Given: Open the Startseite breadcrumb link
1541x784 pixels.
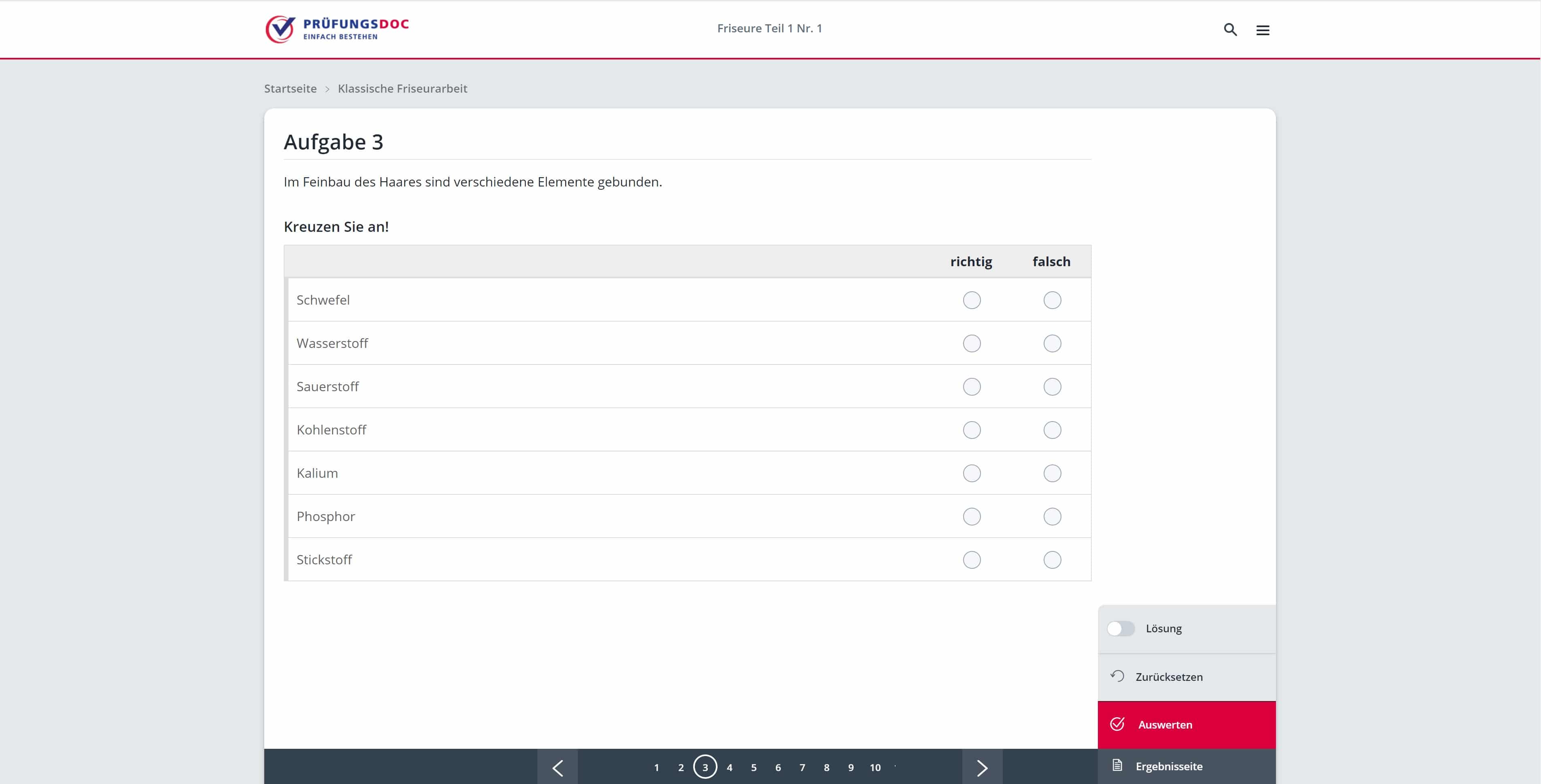Looking at the screenshot, I should point(290,89).
